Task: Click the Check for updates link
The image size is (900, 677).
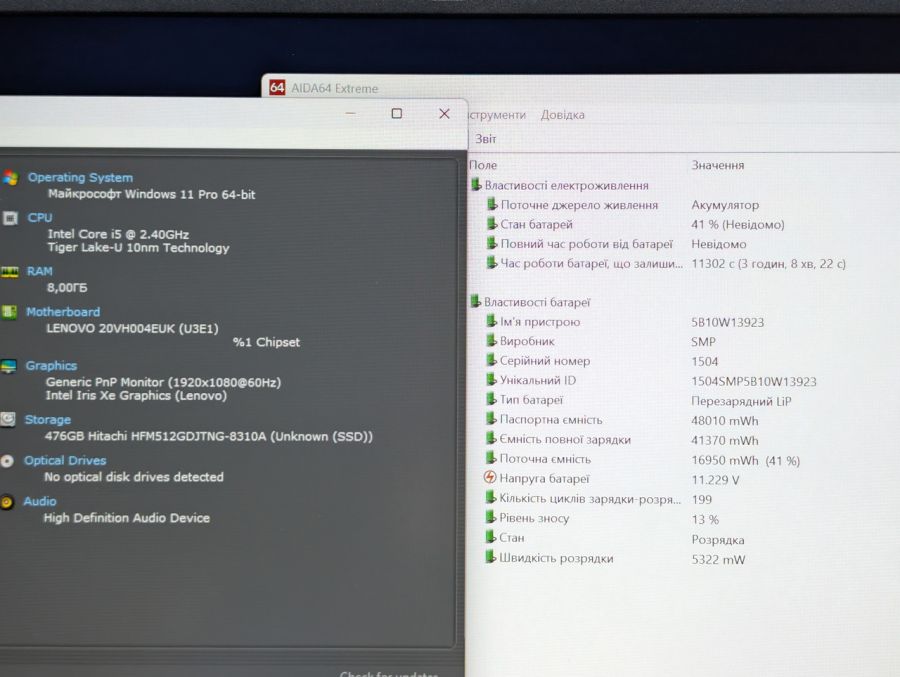Action: [x=389, y=673]
